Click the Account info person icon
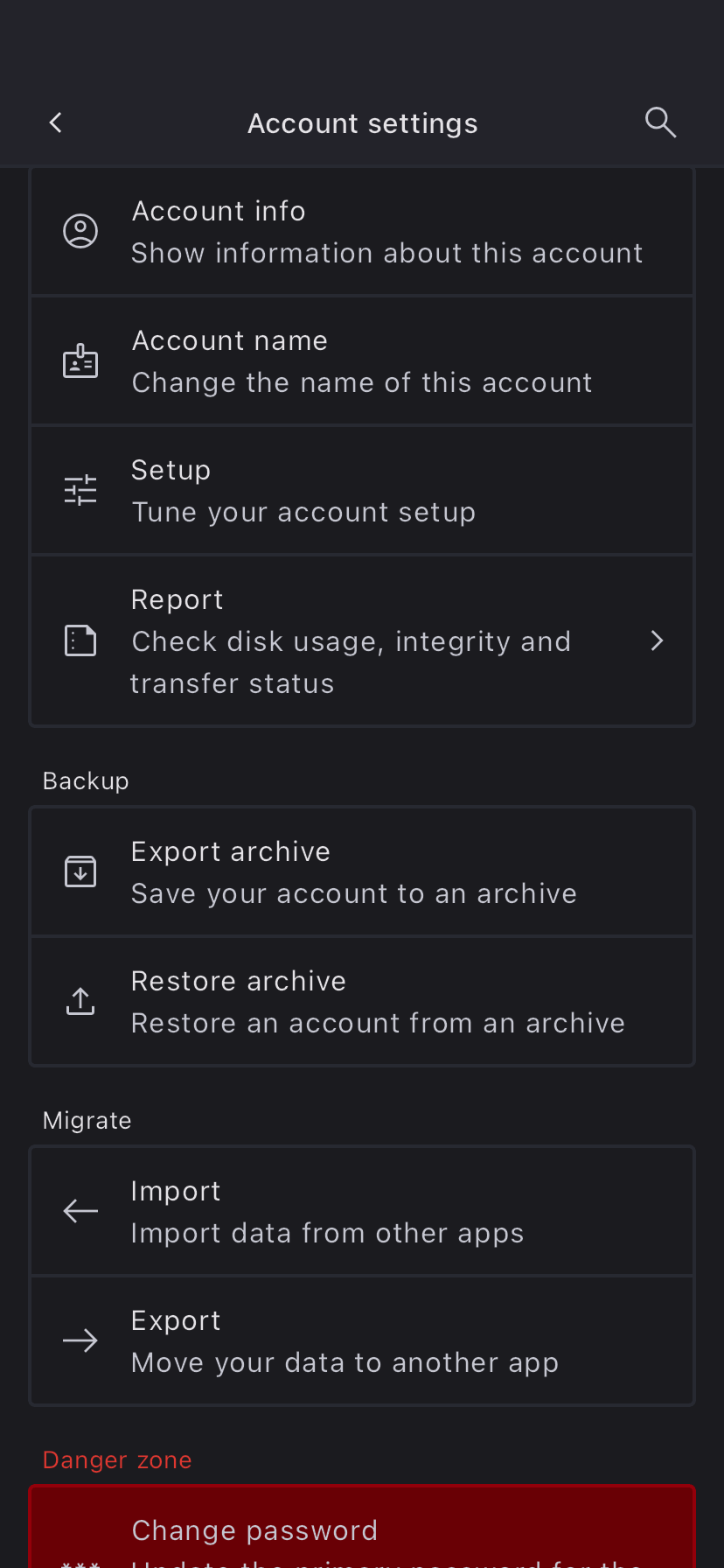The image size is (724, 1568). coord(80,231)
